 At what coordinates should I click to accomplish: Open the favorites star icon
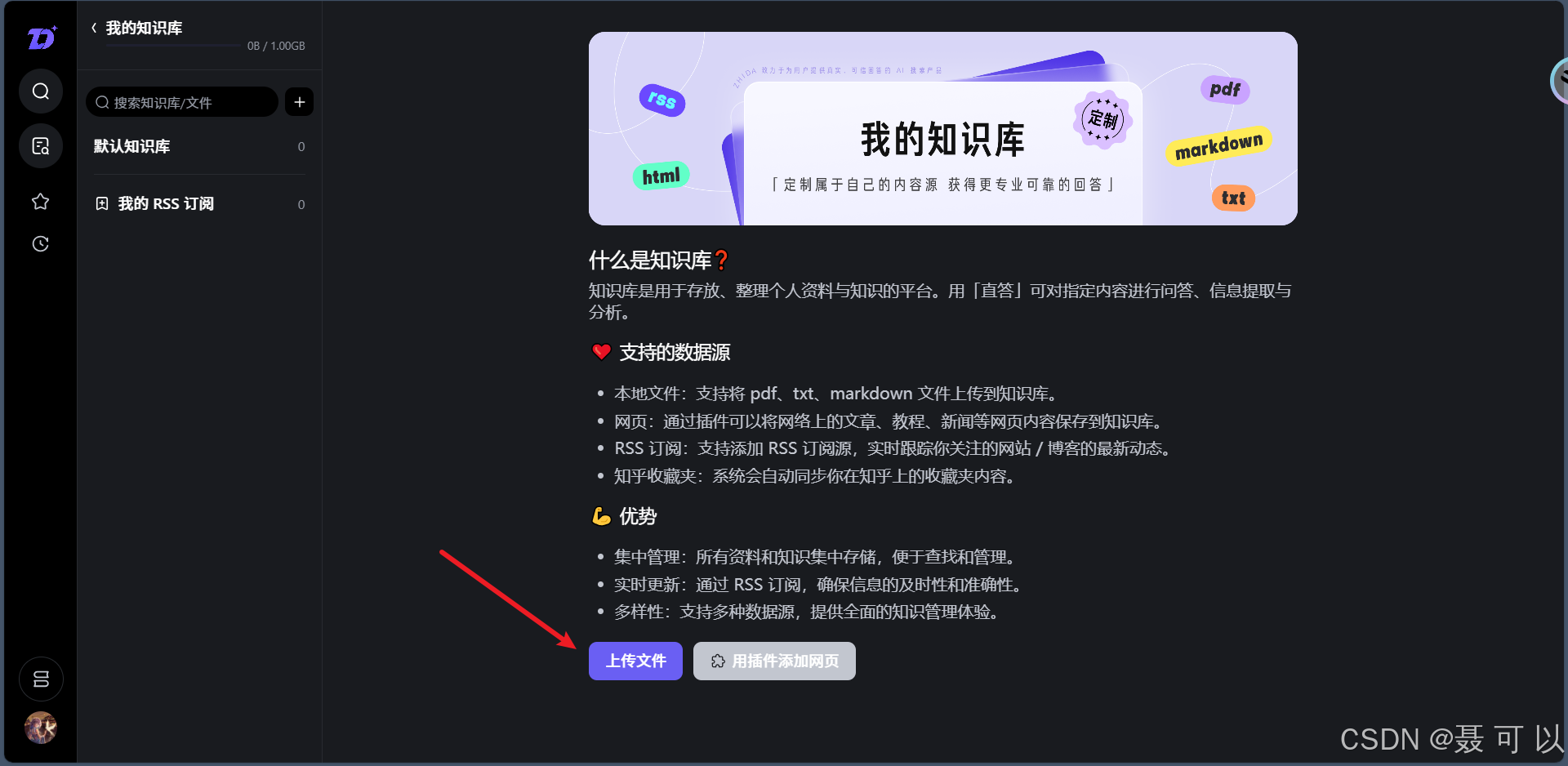click(41, 202)
